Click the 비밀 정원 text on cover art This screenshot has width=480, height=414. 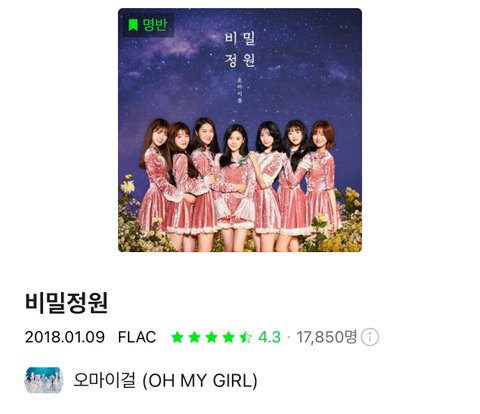coord(240,49)
